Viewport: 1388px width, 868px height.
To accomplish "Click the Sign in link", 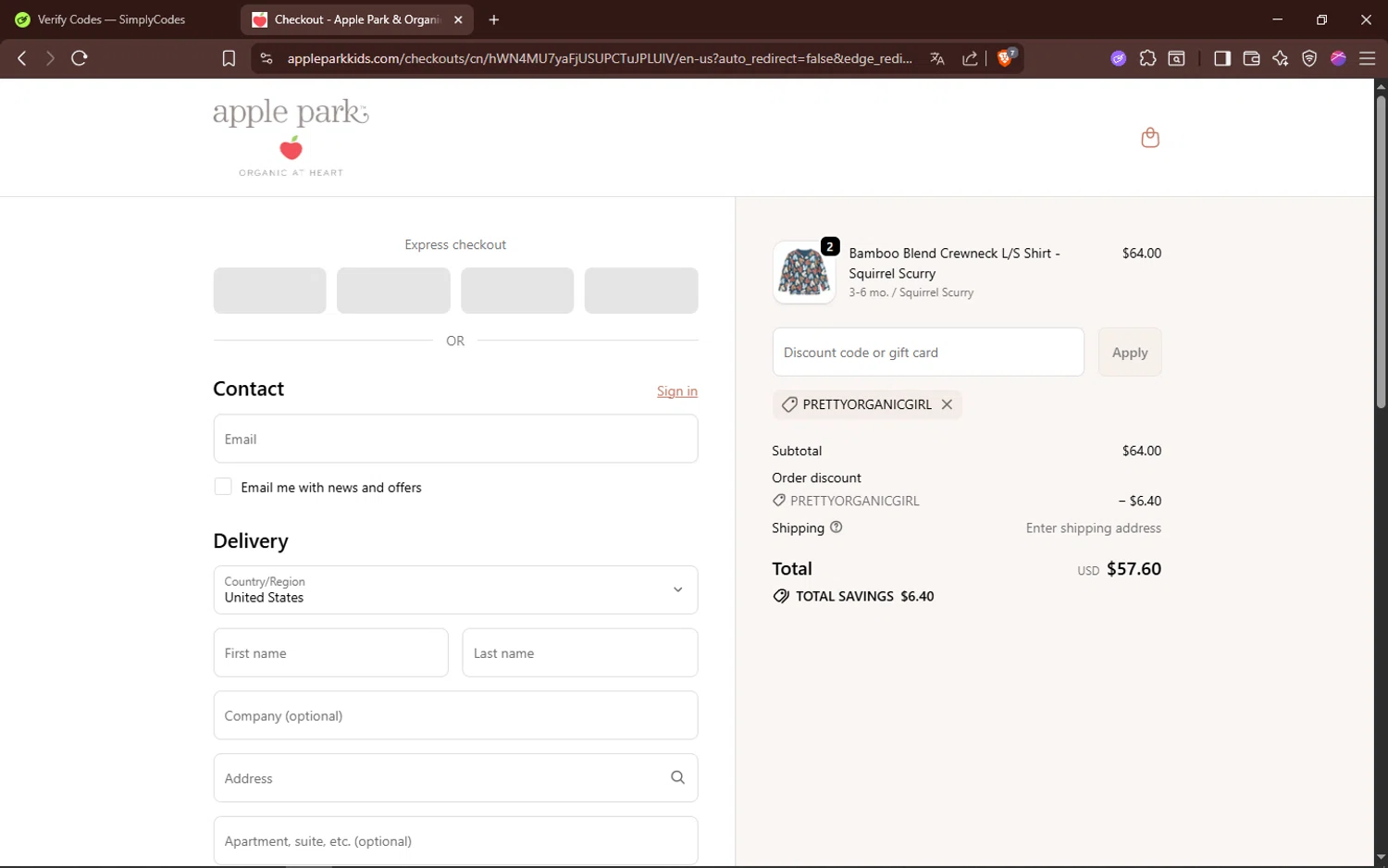I will pyautogui.click(x=677, y=391).
